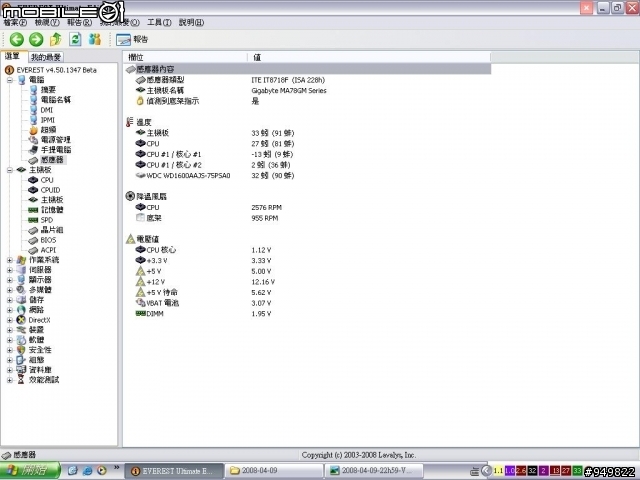Click the tray temperature icon showing 33

(x=577, y=471)
